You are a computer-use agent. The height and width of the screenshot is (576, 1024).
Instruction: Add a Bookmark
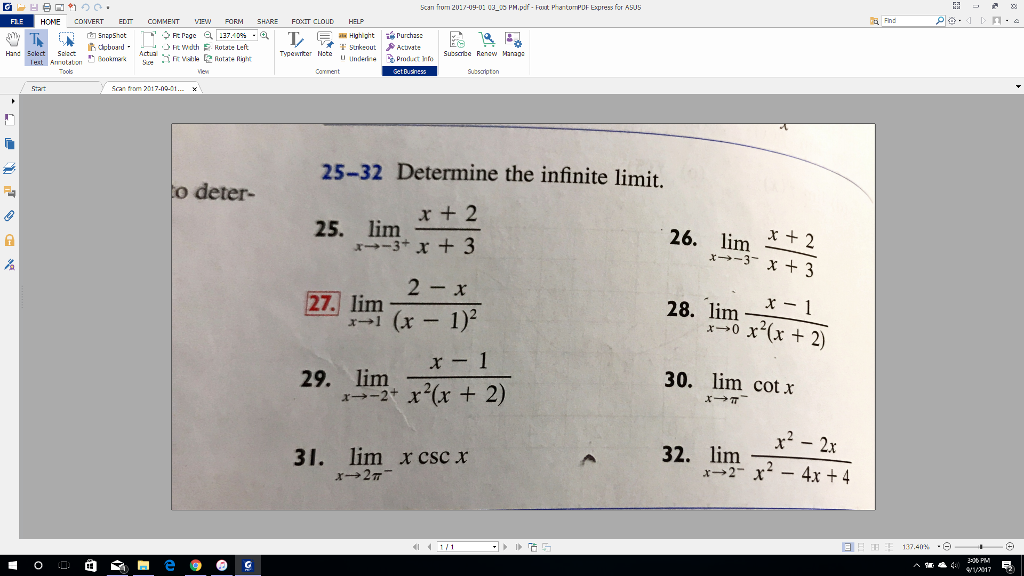109,56
